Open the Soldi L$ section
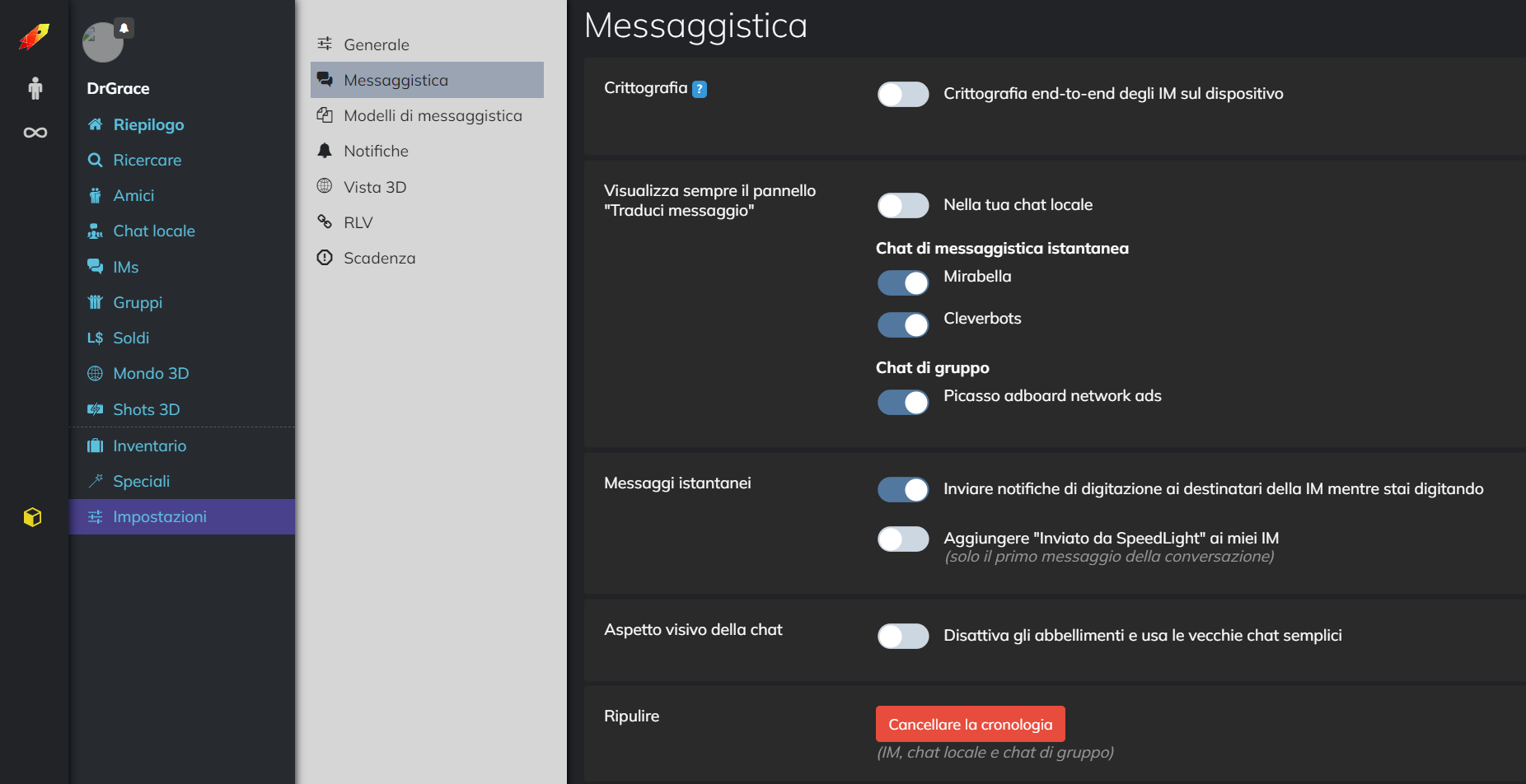1526x784 pixels. tap(130, 338)
